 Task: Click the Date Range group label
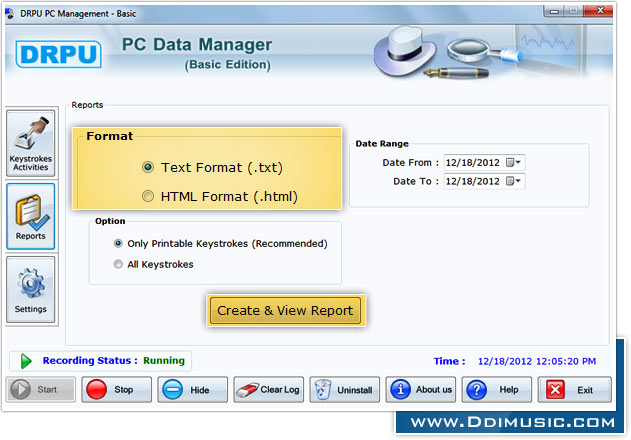click(x=382, y=144)
